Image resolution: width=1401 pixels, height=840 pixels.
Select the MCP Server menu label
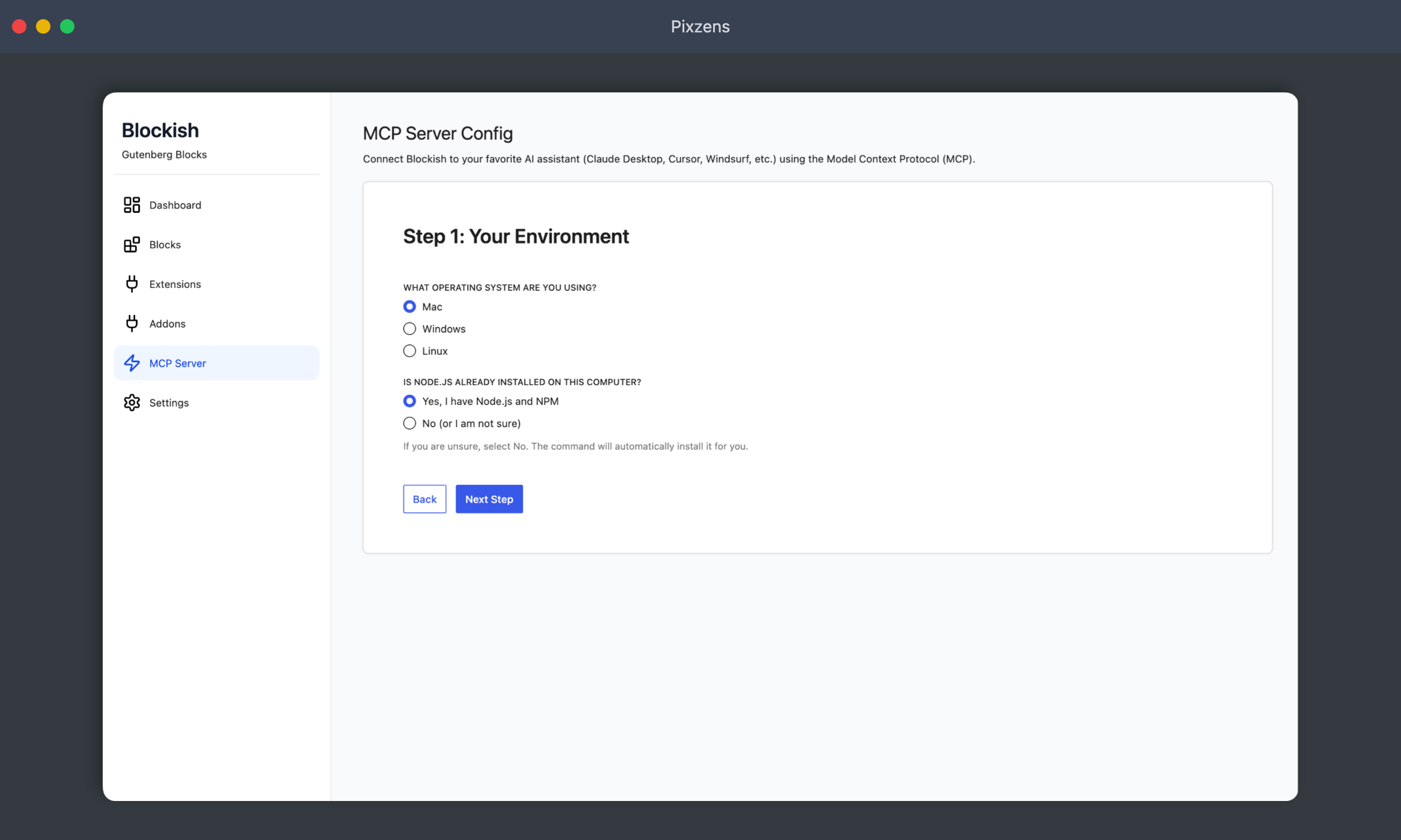(x=178, y=363)
